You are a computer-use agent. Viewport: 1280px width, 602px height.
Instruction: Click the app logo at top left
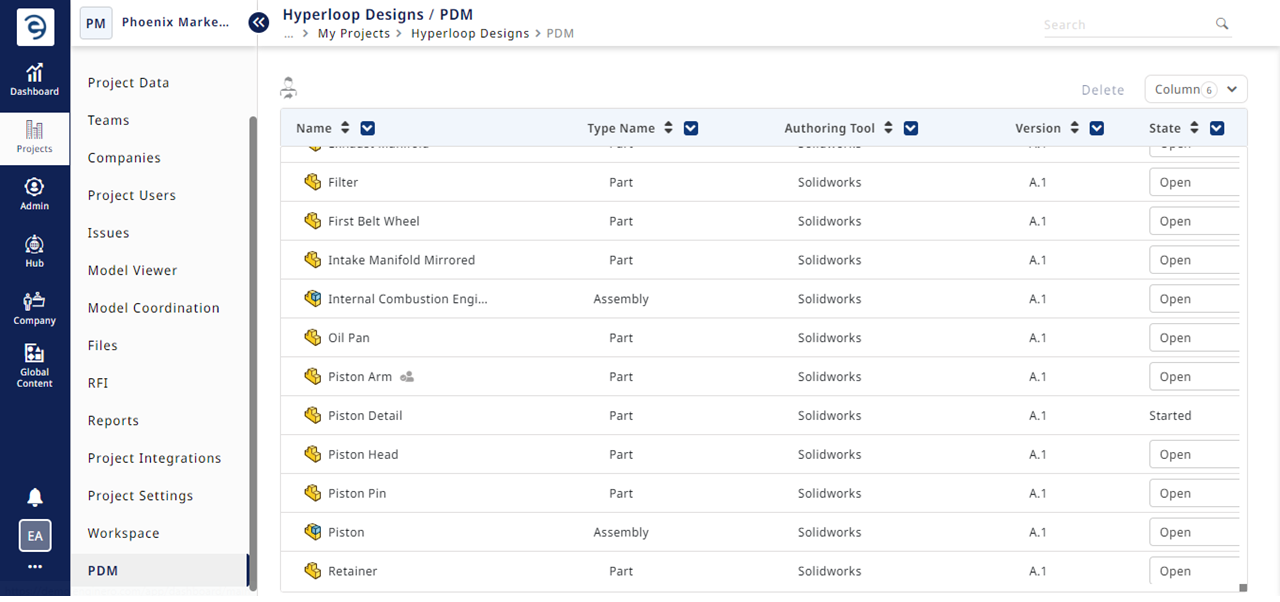pos(35,29)
